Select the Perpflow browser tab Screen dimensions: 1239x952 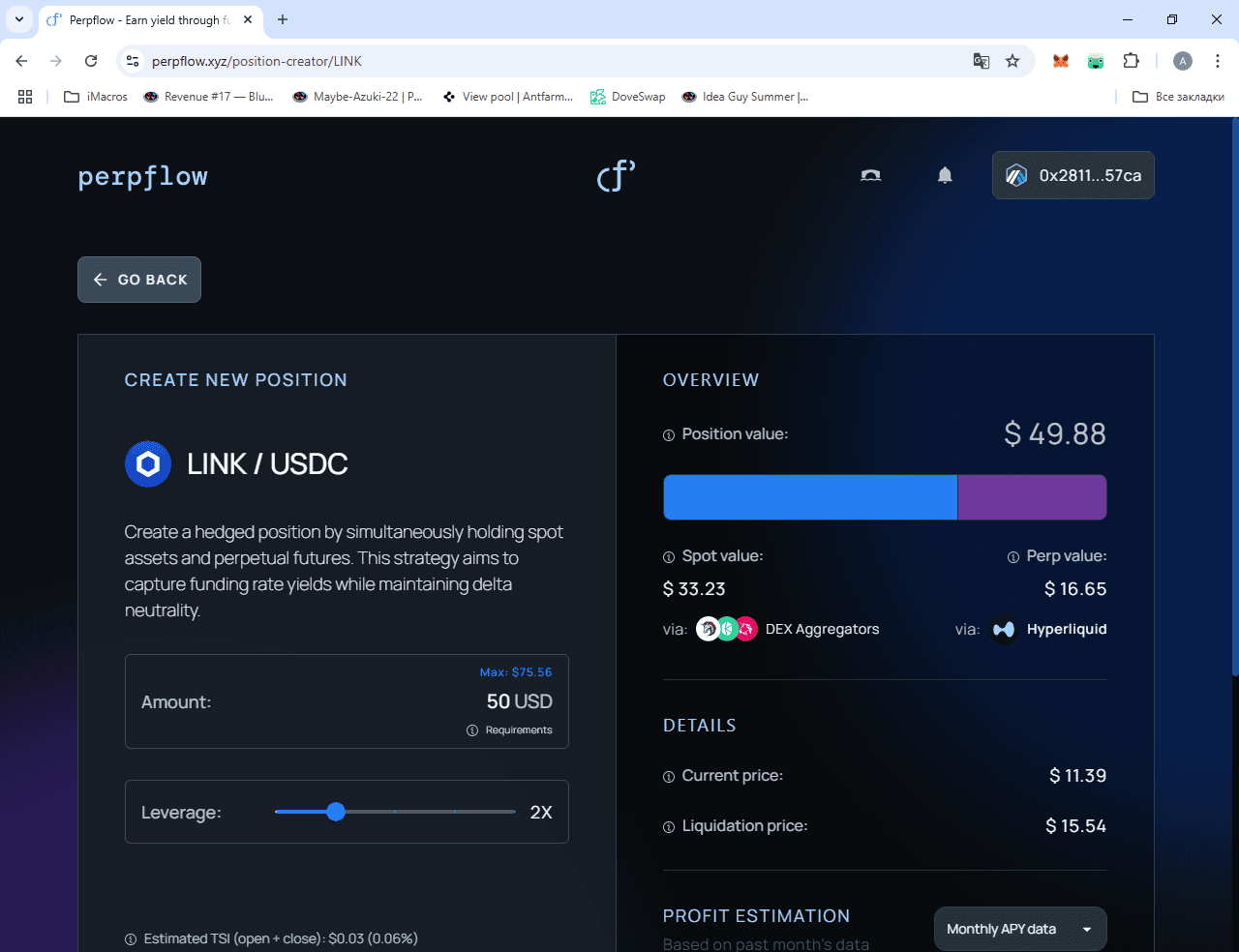point(150,19)
